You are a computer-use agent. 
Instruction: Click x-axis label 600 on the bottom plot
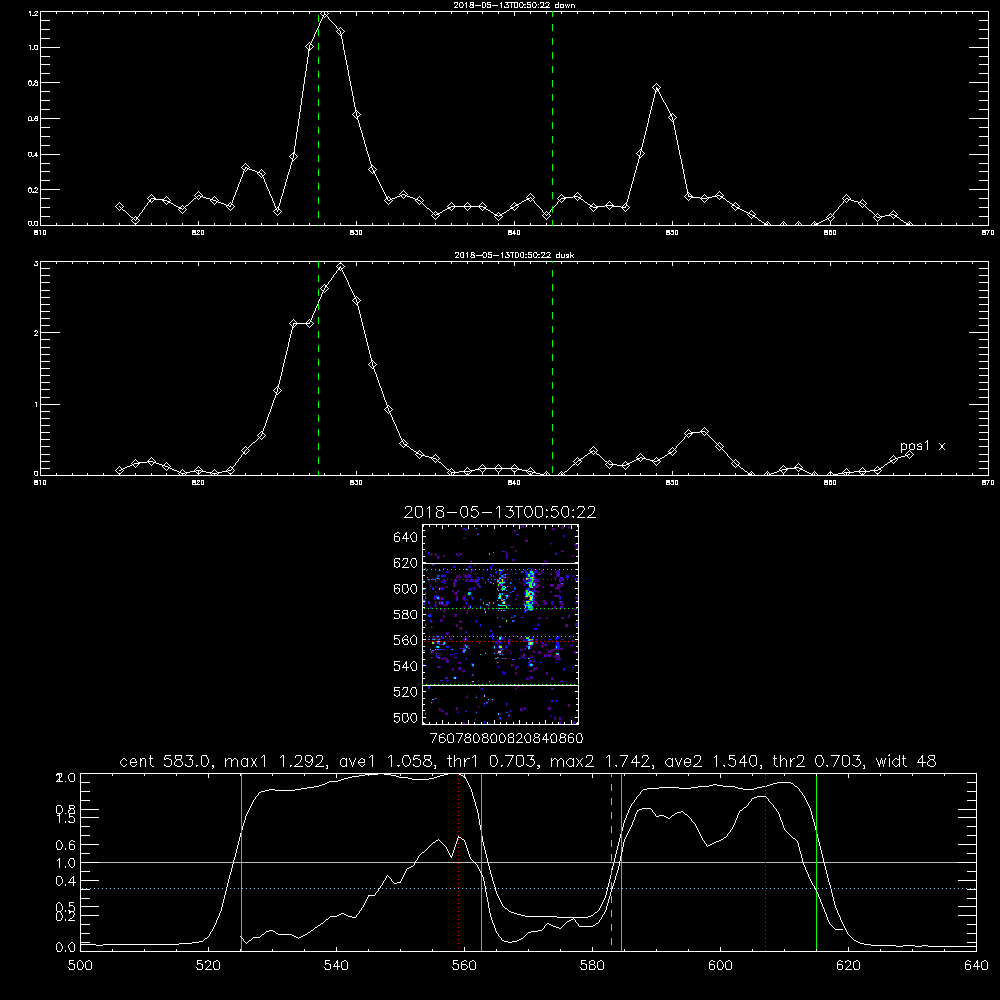coord(720,966)
